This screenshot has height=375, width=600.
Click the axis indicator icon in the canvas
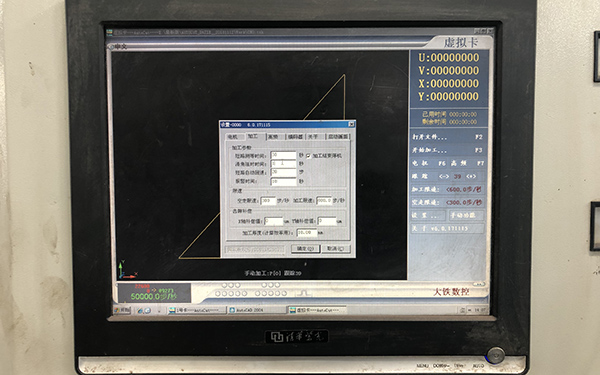[x=126, y=270]
